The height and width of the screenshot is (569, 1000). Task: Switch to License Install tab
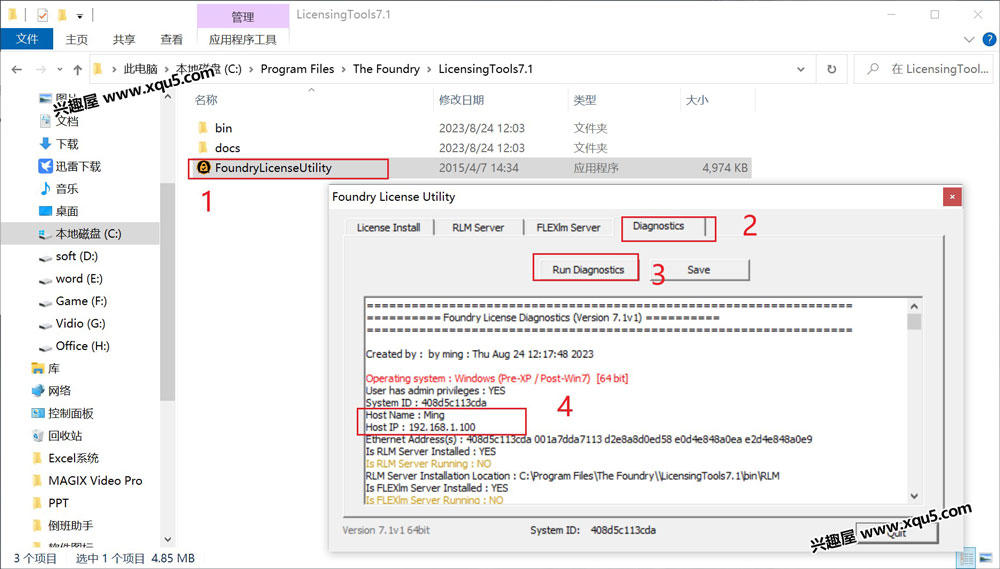click(x=388, y=228)
